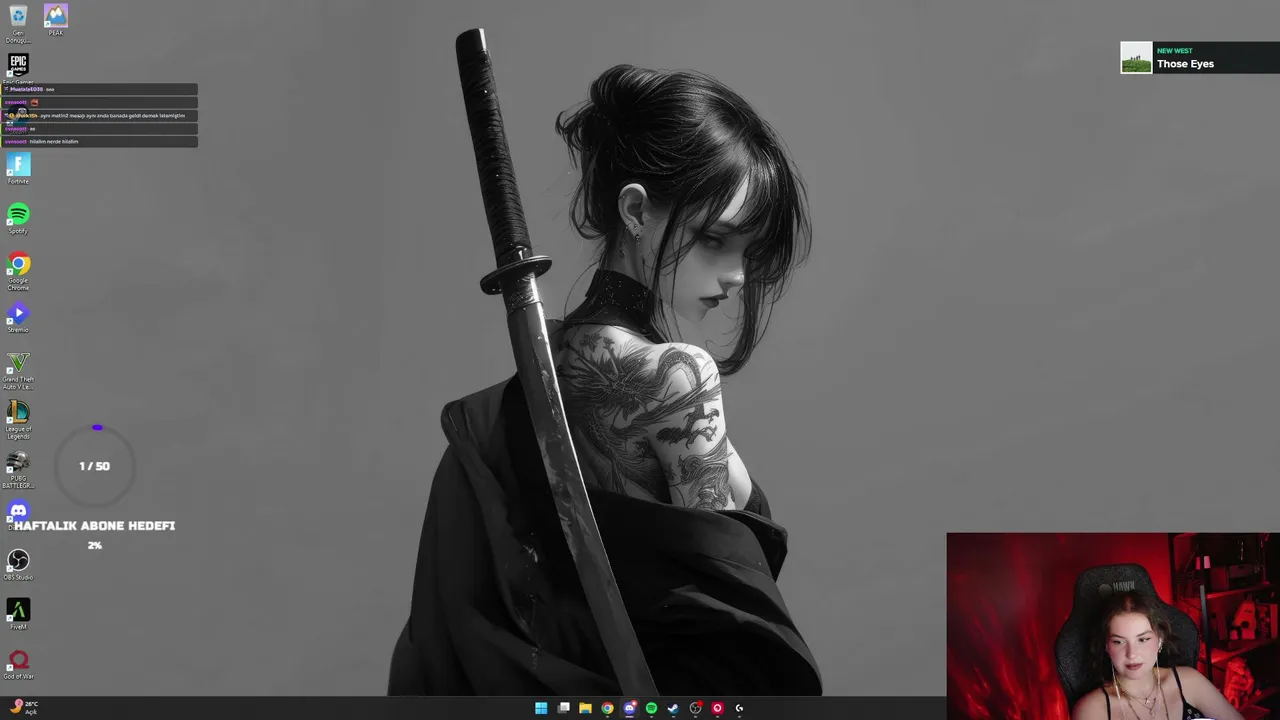The height and width of the screenshot is (720, 1280).
Task: Open the Recycle Bin desktop icon
Action: pos(18,22)
